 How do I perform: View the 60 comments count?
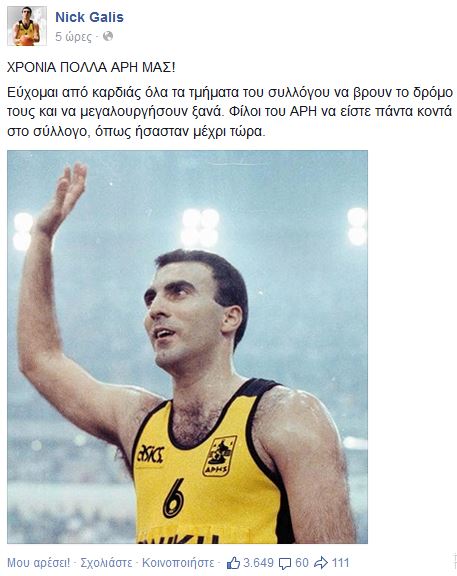pos(302,562)
